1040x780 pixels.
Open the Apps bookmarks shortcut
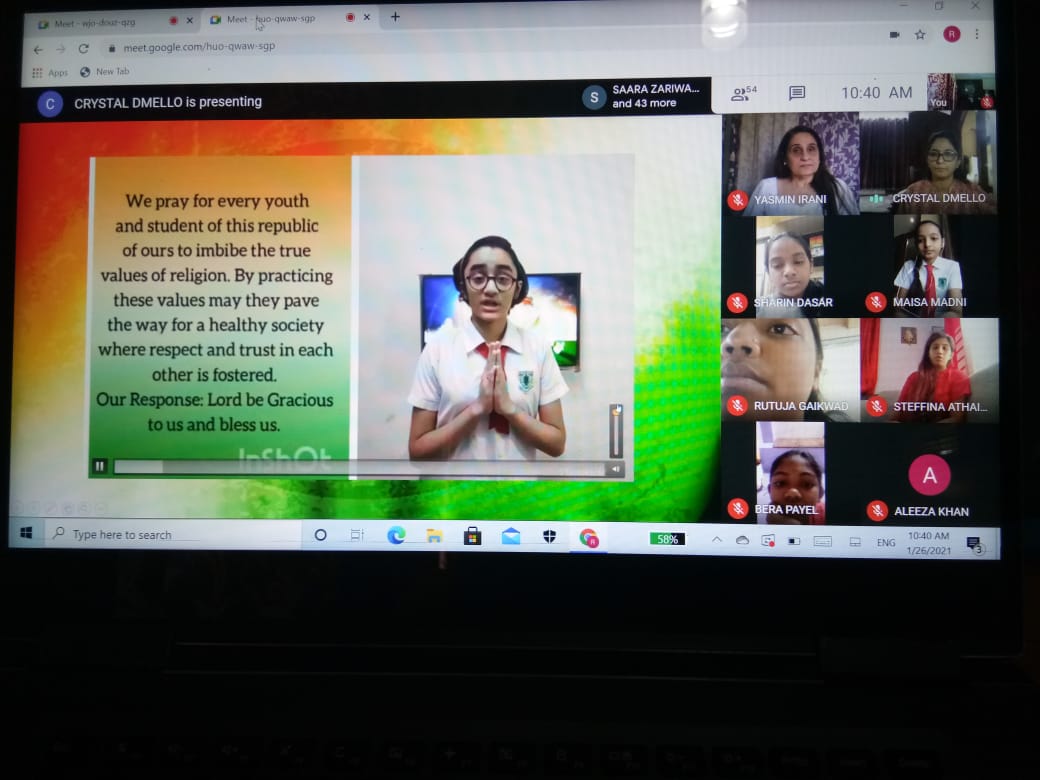50,72
